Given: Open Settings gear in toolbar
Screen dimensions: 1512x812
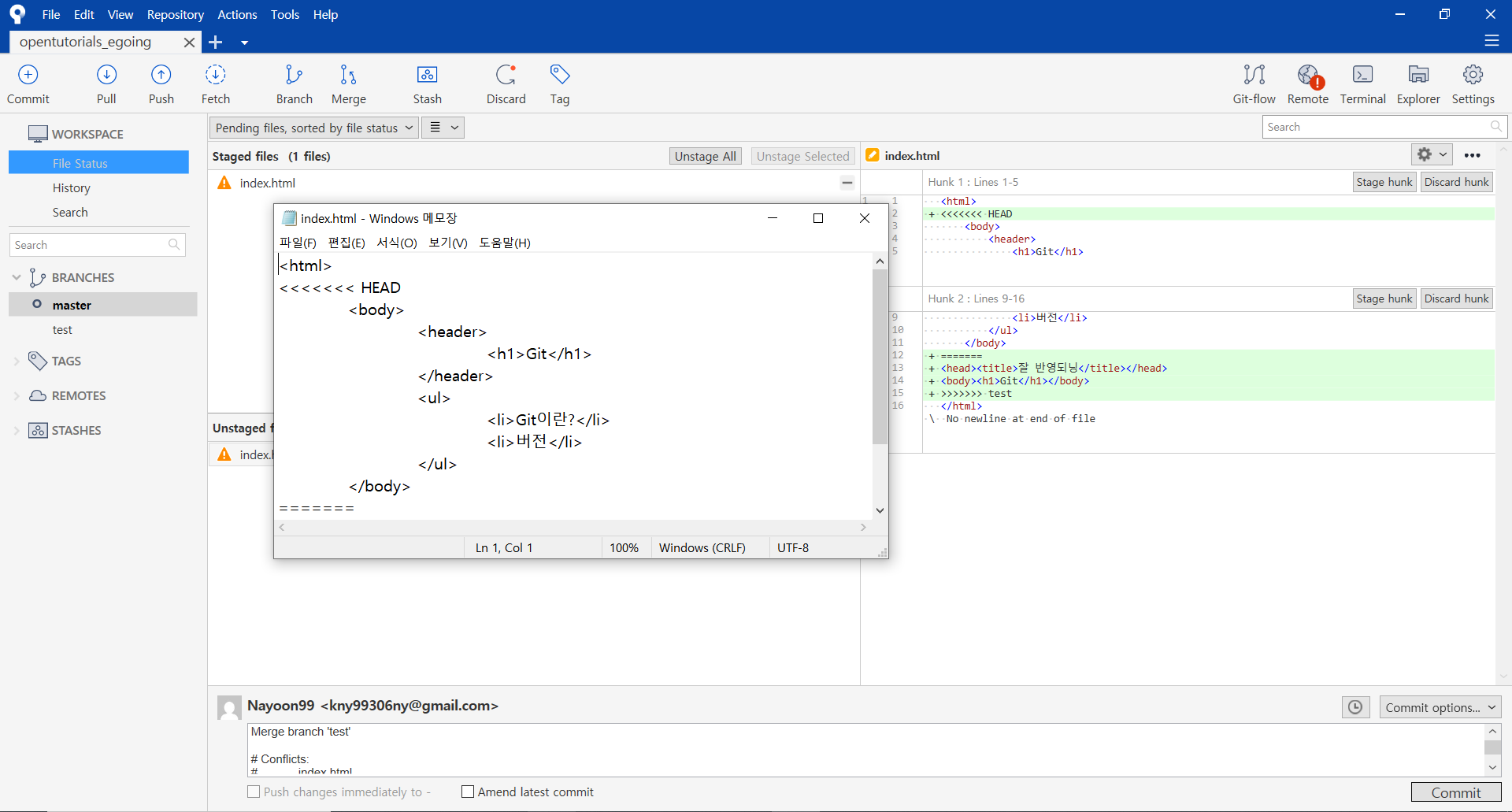Looking at the screenshot, I should [x=1473, y=84].
